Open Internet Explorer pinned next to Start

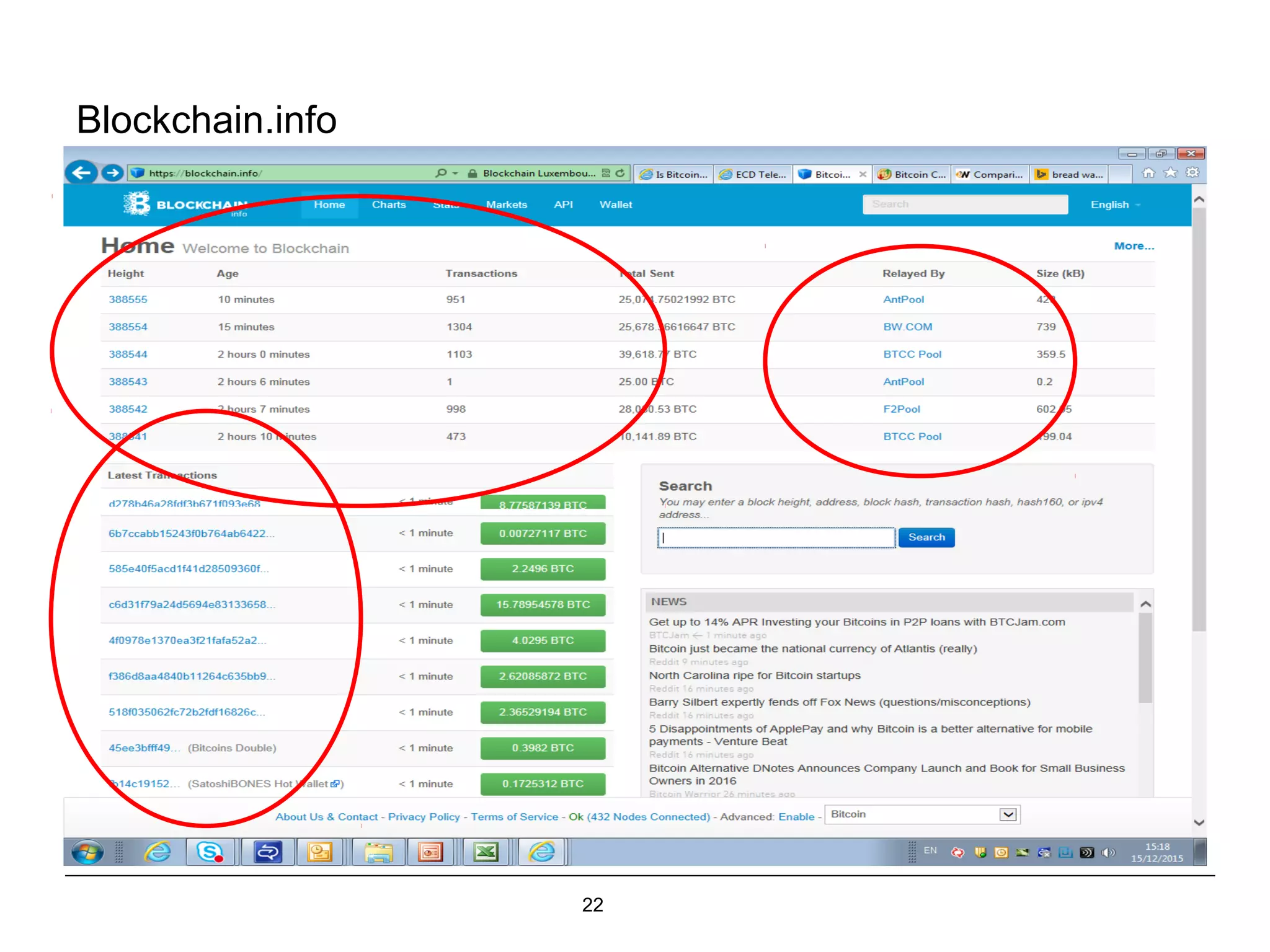coord(158,852)
